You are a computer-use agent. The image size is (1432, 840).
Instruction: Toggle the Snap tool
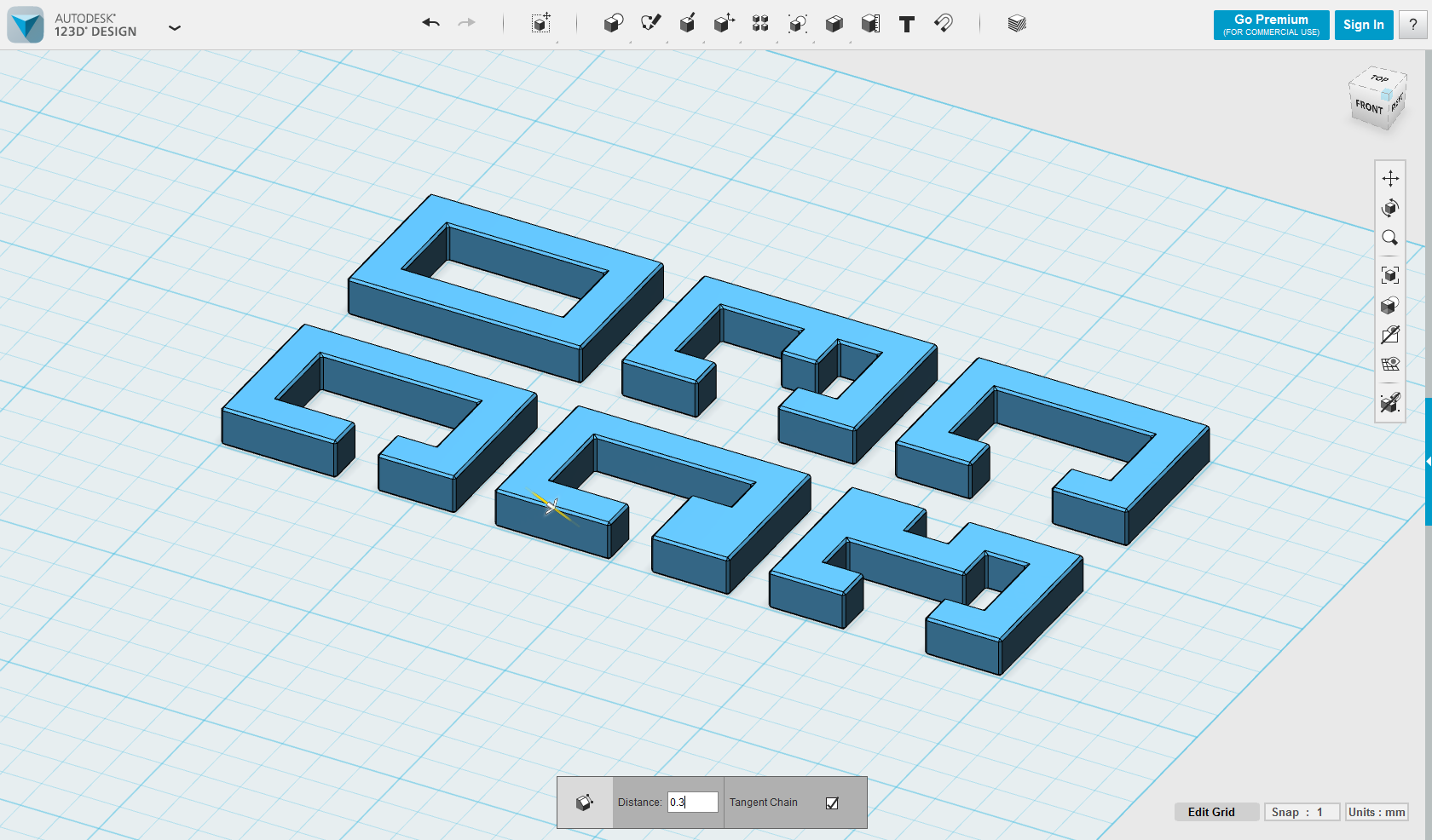click(x=944, y=24)
